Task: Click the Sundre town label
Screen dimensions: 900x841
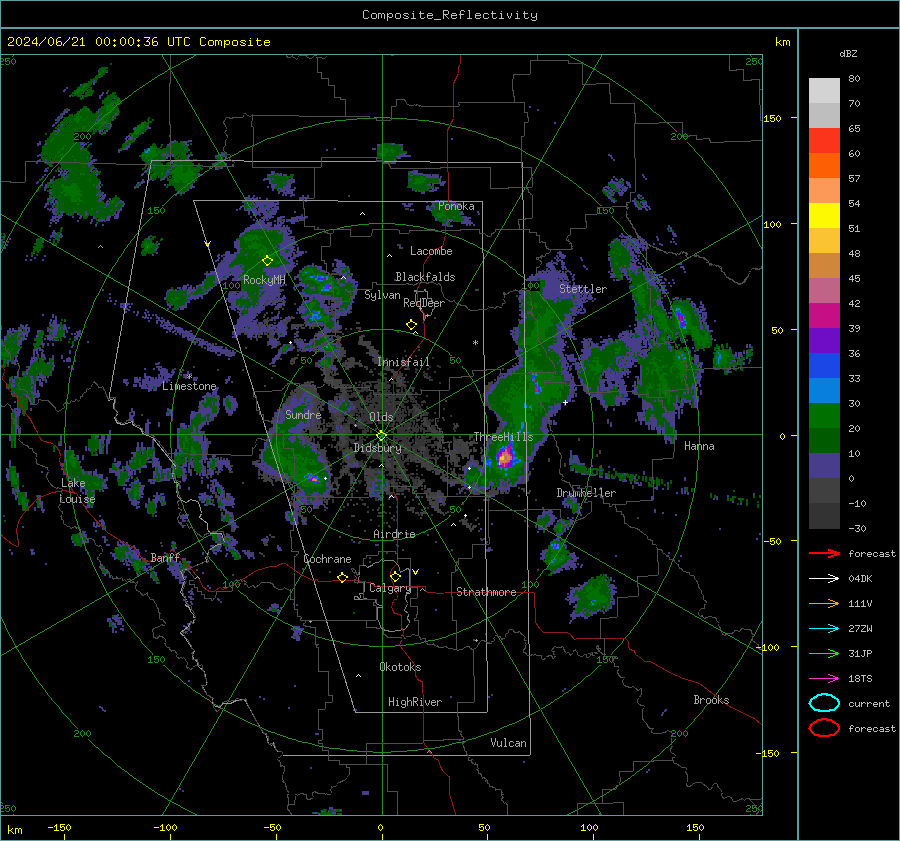Action: (303, 414)
